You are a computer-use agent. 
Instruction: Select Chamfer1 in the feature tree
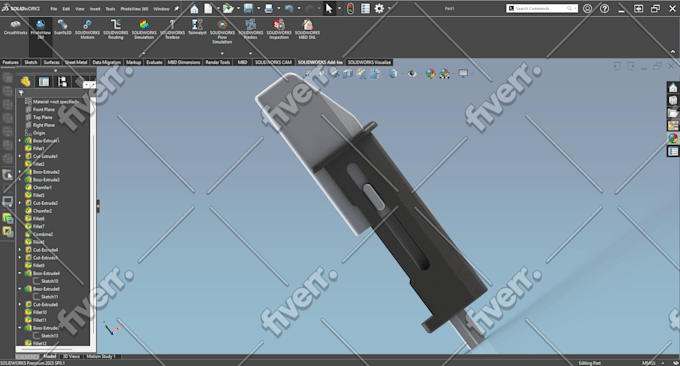(x=42, y=187)
